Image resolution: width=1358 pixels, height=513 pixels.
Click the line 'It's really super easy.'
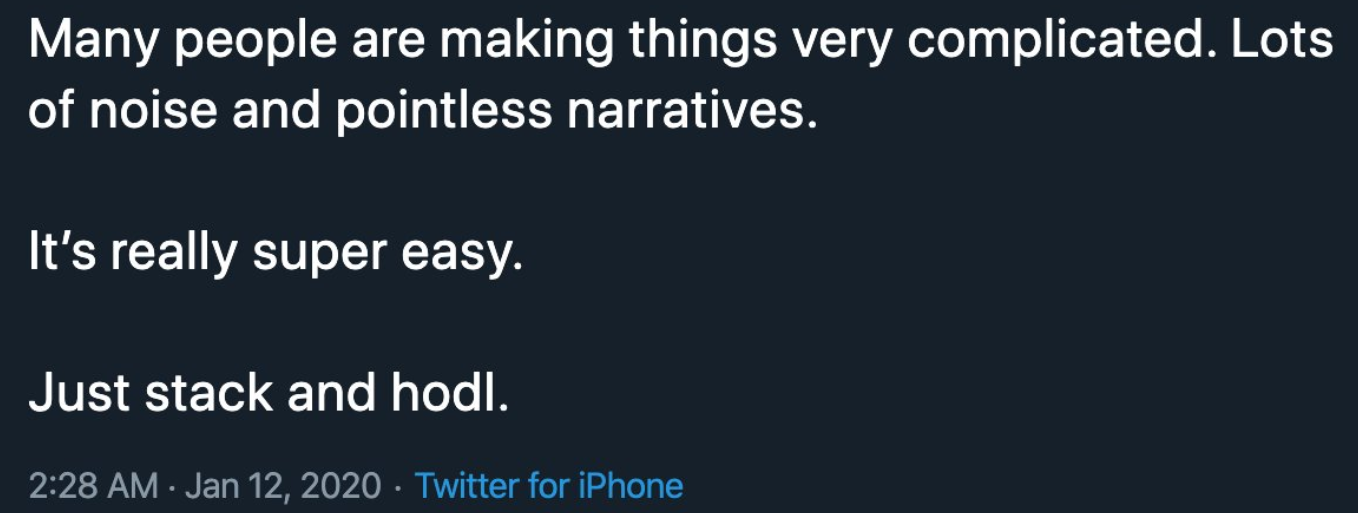(276, 255)
